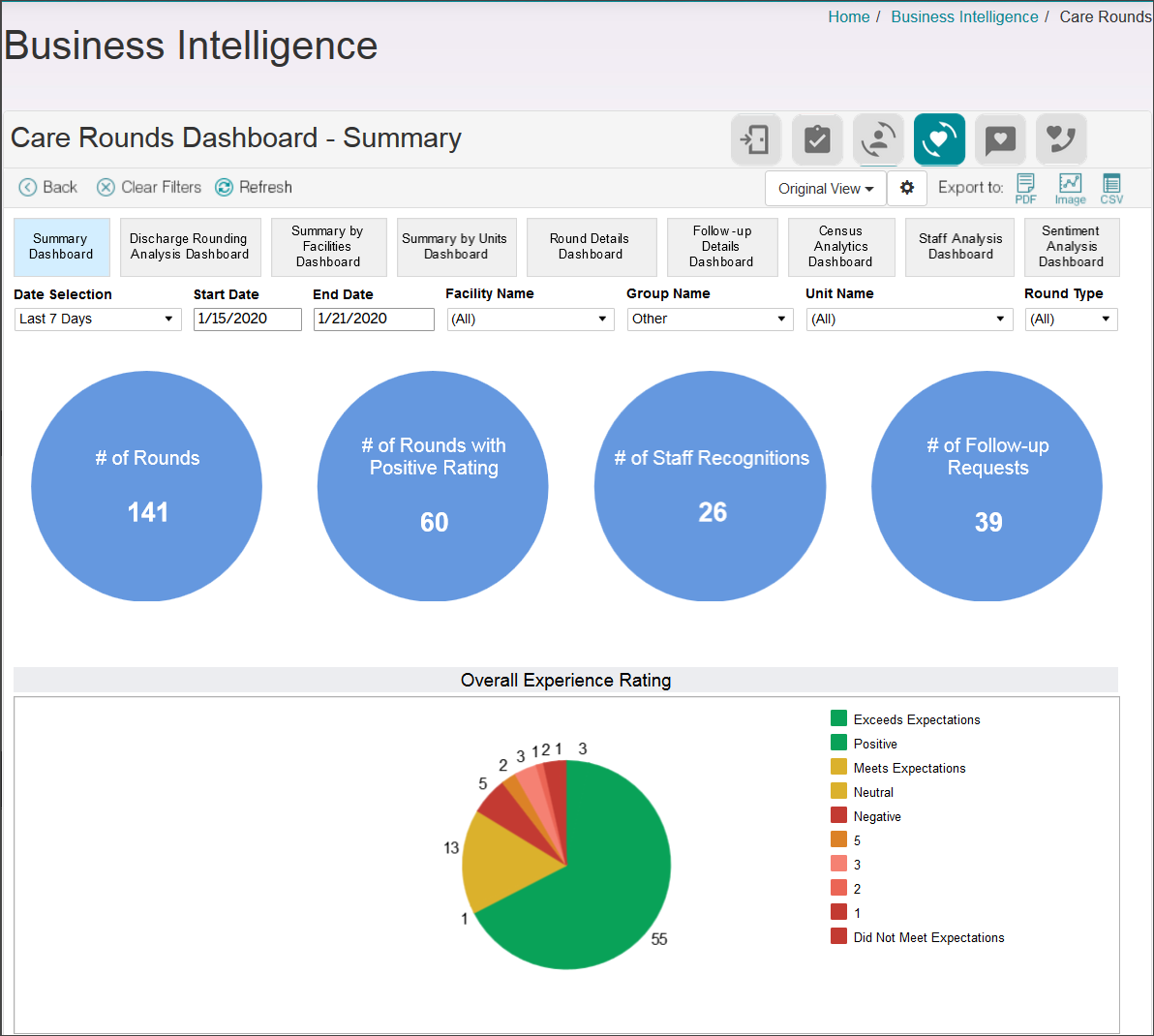Expand the Group Name dropdown showing Other

pyautogui.click(x=710, y=319)
